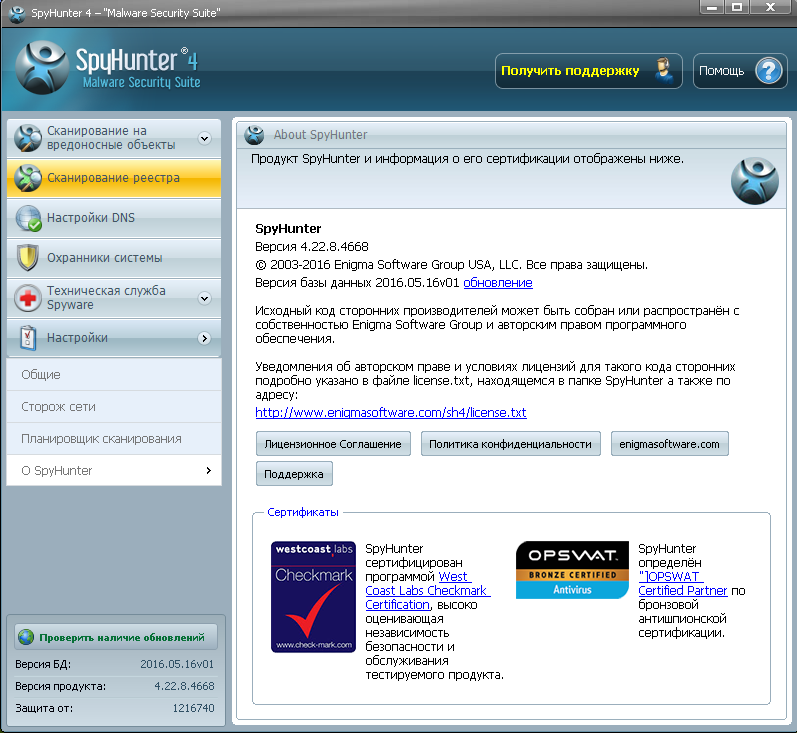Click the DNS settings globe icon
This screenshot has width=797, height=733.
pyautogui.click(x=29, y=218)
